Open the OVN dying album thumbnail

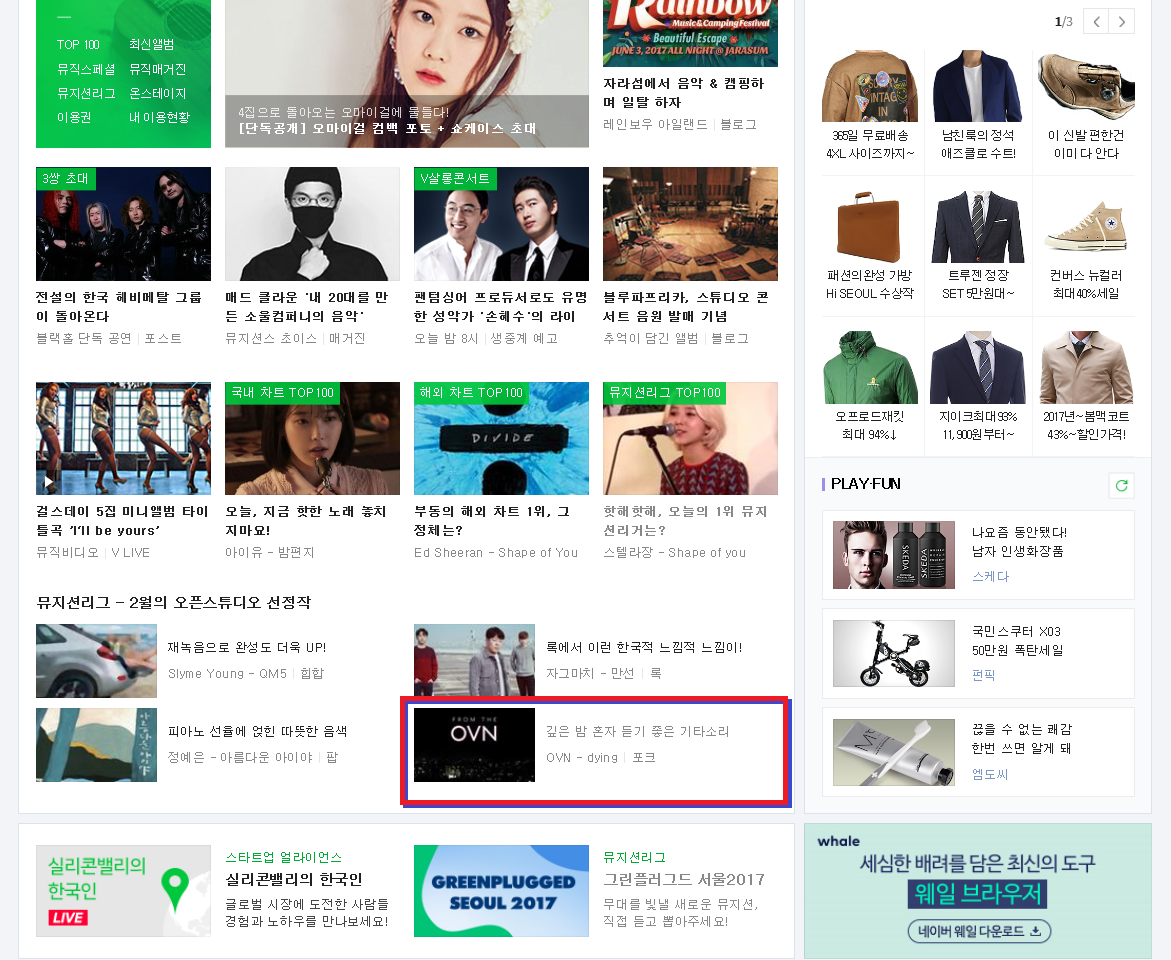pyautogui.click(x=474, y=744)
